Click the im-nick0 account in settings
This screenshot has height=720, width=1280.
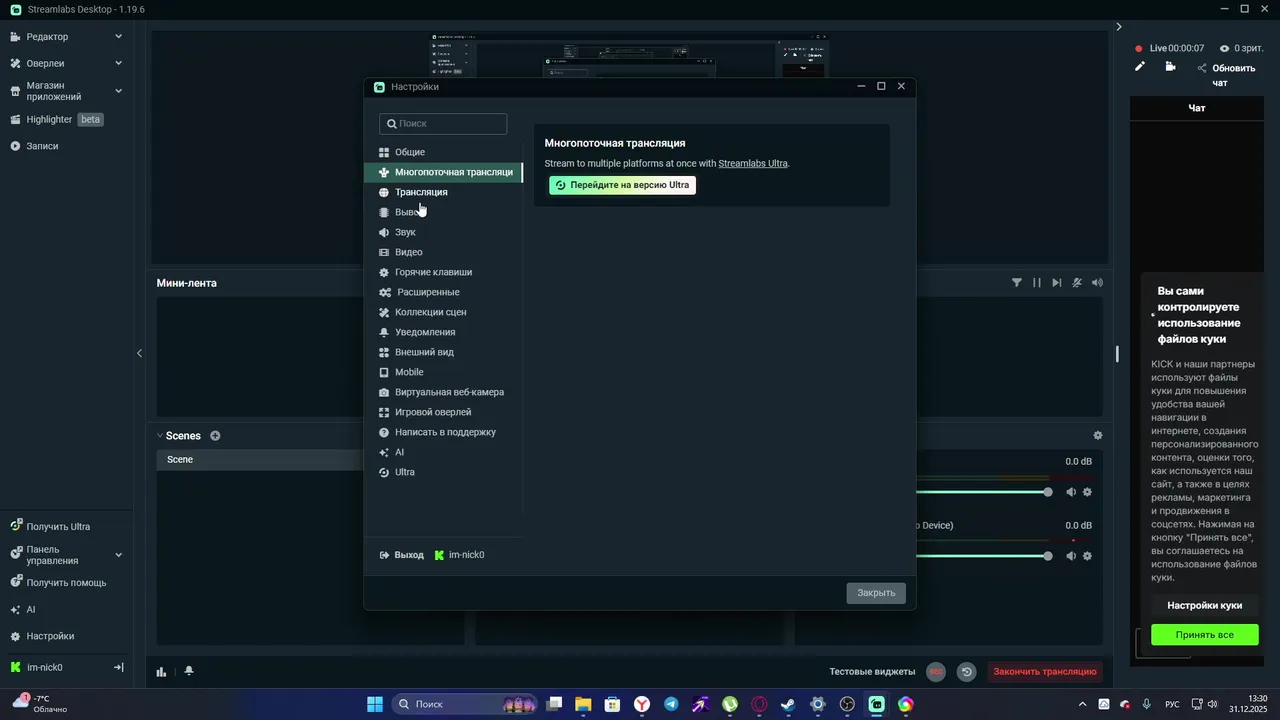(x=460, y=555)
